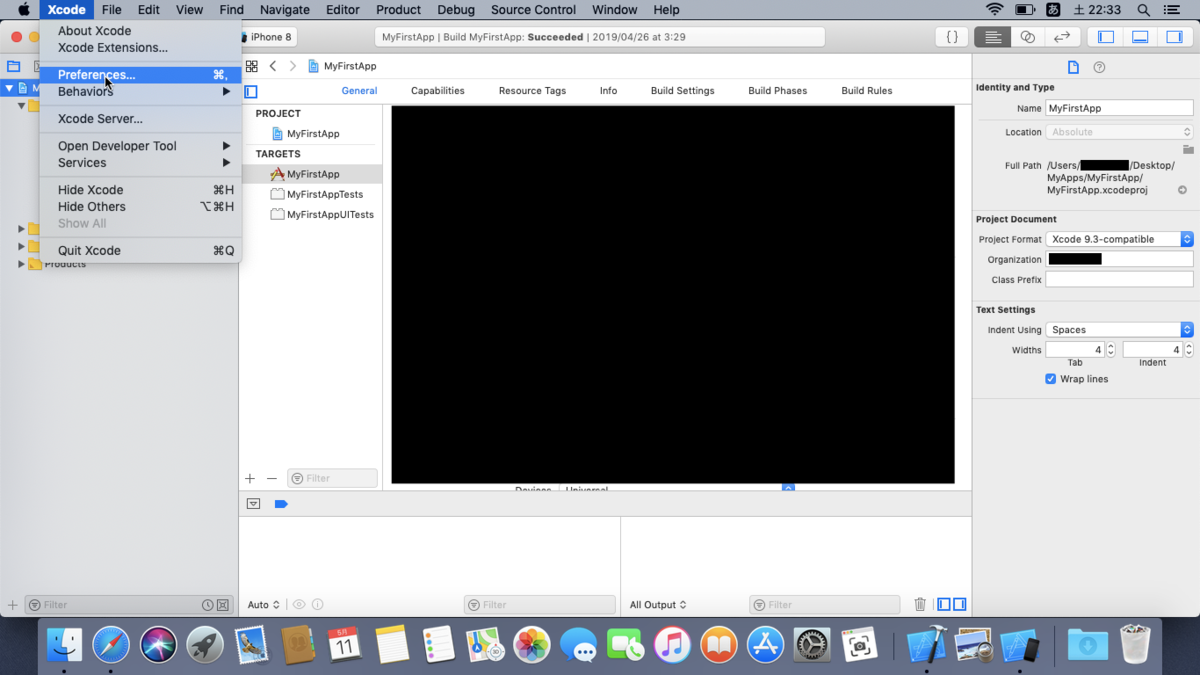Reveal project full path in Finder
The width and height of the screenshot is (1200, 675).
pos(1182,190)
